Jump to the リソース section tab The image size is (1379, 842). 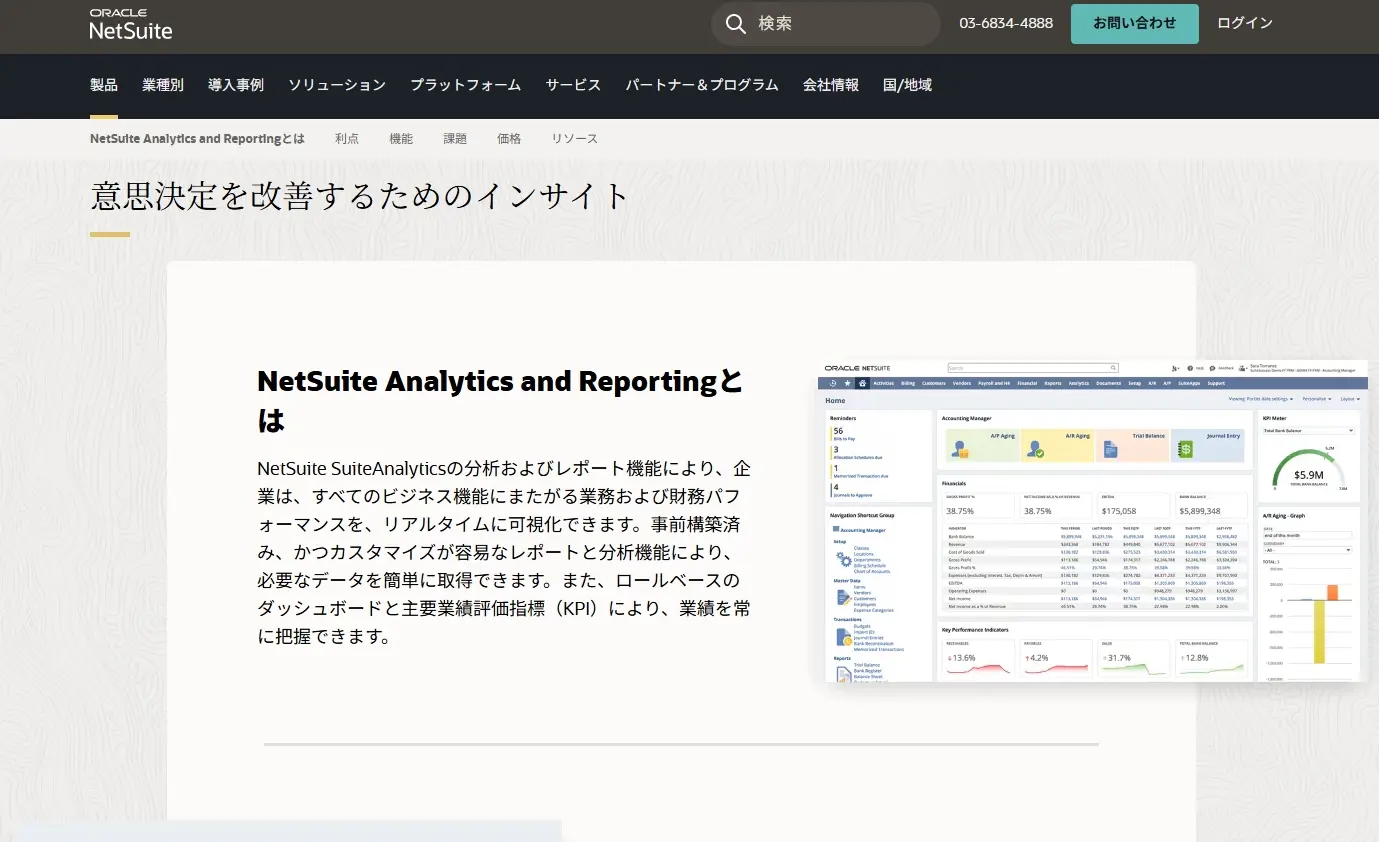pyautogui.click(x=575, y=139)
